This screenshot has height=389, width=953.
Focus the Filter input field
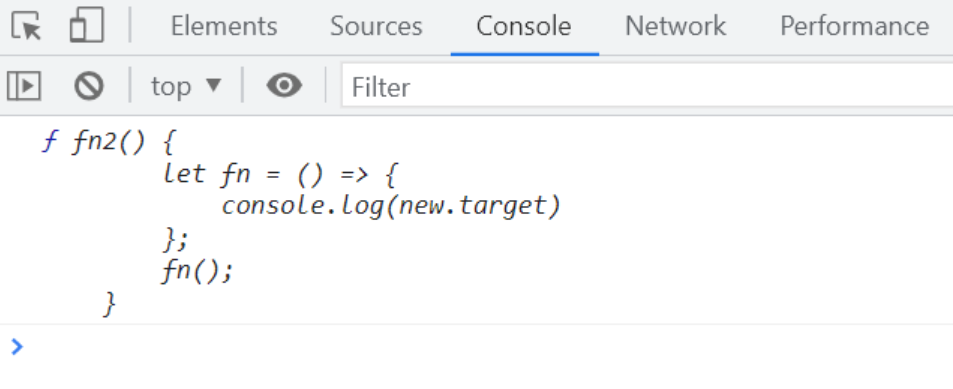pyautogui.click(x=647, y=86)
